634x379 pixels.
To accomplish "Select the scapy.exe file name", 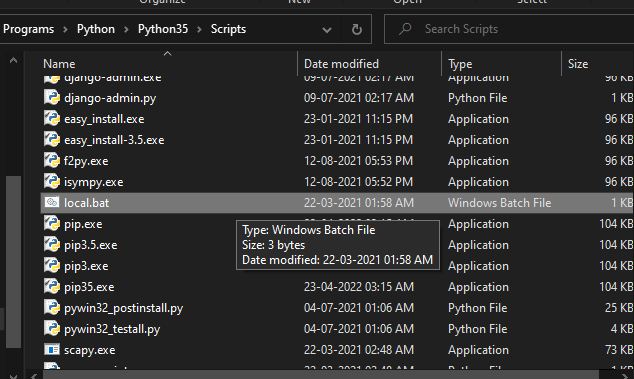I will (x=89, y=351).
